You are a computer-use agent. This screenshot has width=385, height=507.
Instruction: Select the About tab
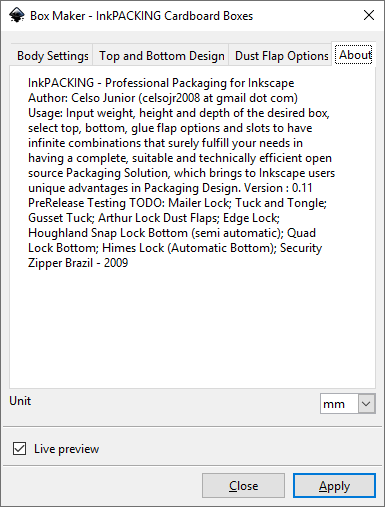pos(354,54)
